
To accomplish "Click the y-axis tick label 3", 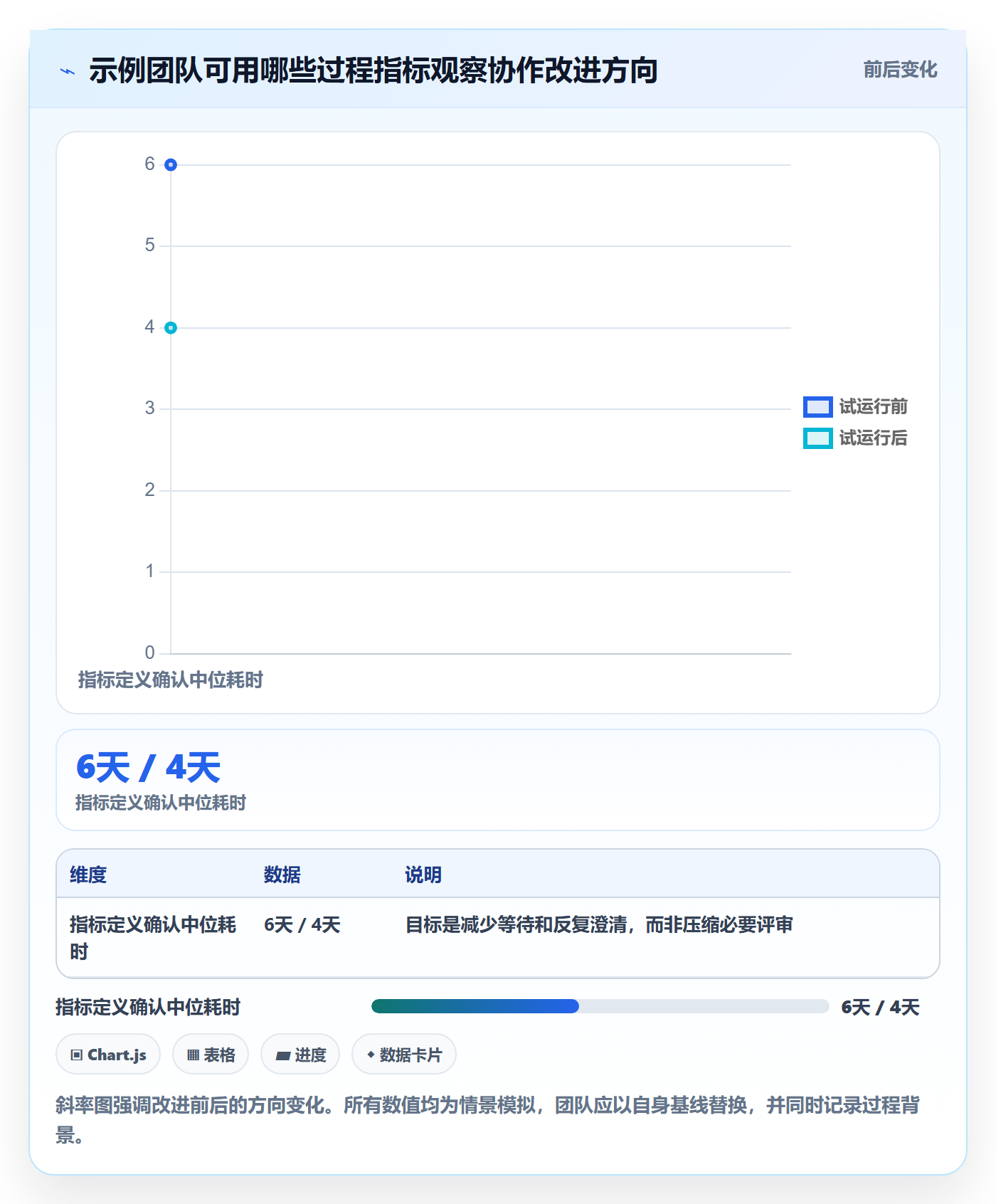I will point(149,408).
